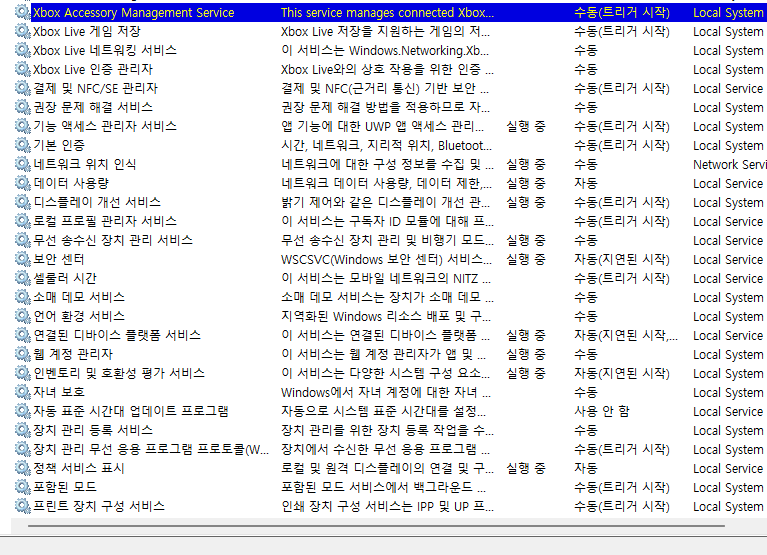Image resolution: width=767 pixels, height=555 pixels.
Task: Click gear icon of 인벤토리 및 호환성 평가 서비스
Action: pyautogui.click(x=23, y=373)
